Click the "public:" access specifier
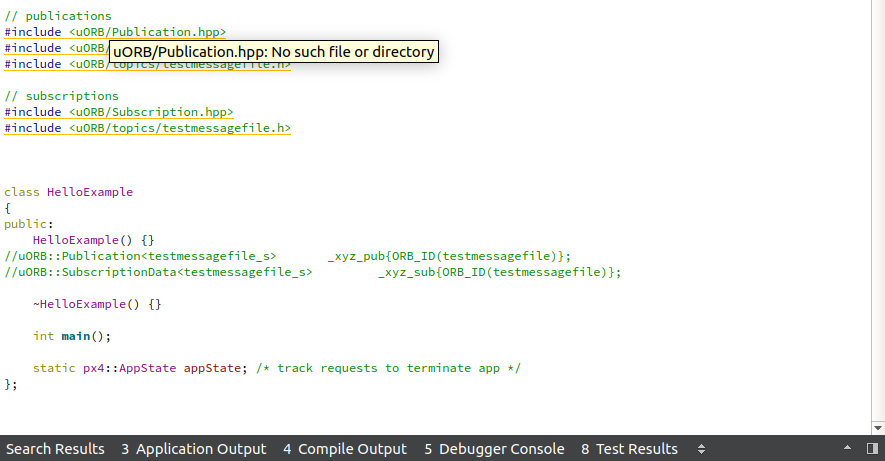The image size is (885, 461). pyautogui.click(x=29, y=224)
